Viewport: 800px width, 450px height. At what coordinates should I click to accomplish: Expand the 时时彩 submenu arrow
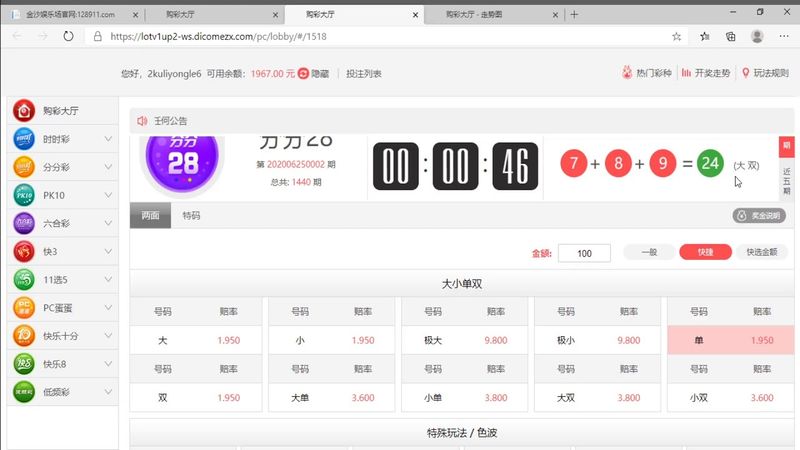pos(108,139)
